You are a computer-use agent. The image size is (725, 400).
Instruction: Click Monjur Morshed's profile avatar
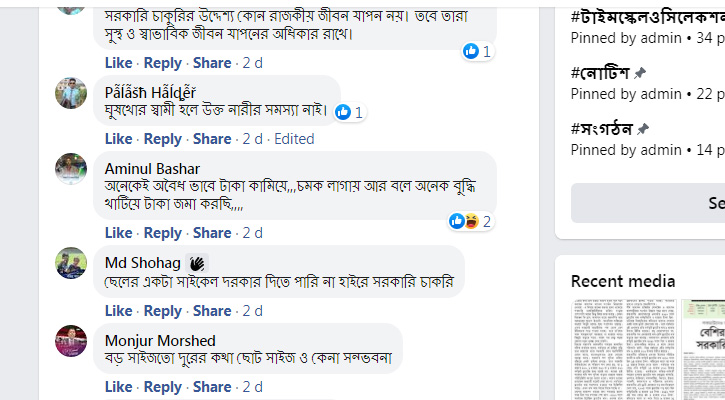pyautogui.click(x=70, y=341)
